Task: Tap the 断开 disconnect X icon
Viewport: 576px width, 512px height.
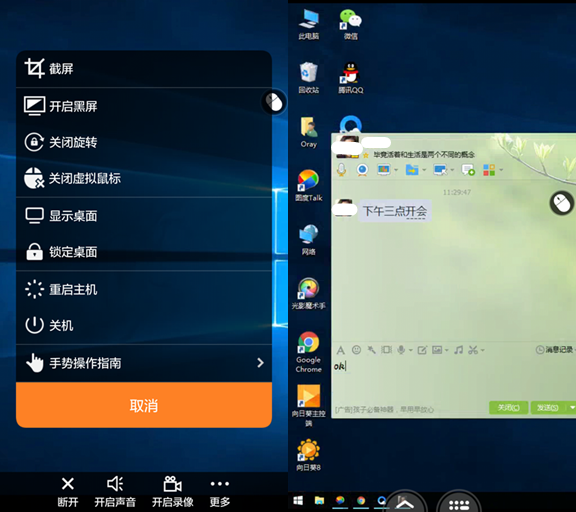Action: coord(68,484)
